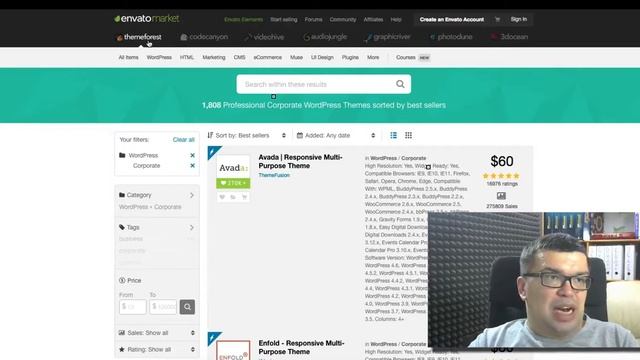
Task: Open Added Any date dropdown
Action: (x=336, y=136)
